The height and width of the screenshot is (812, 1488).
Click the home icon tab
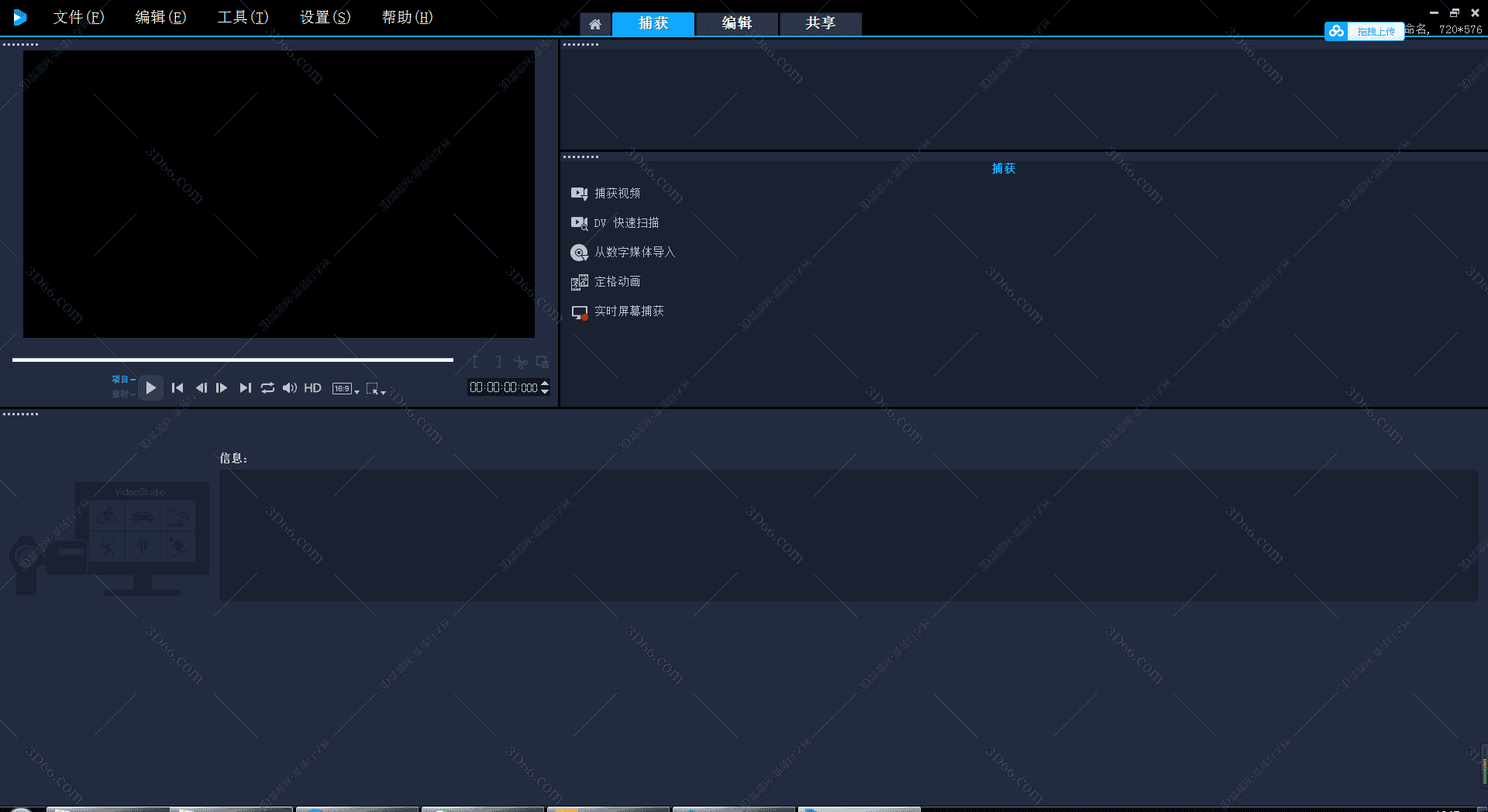point(595,24)
